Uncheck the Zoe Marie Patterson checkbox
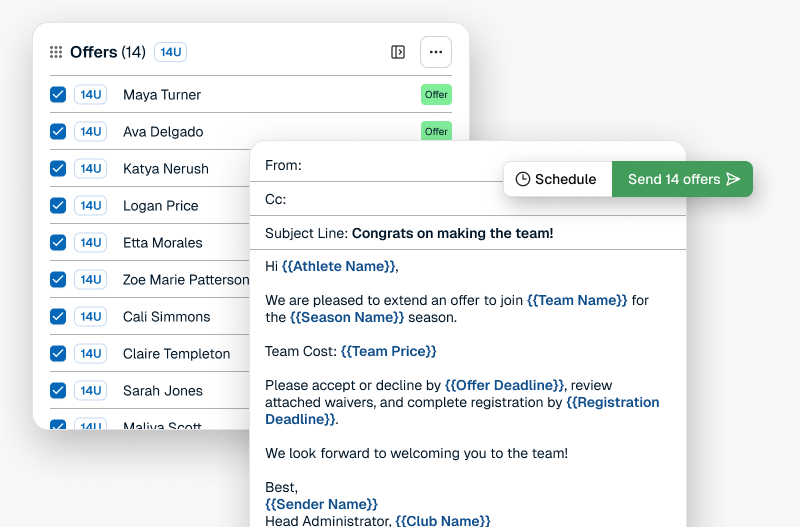 coord(58,280)
